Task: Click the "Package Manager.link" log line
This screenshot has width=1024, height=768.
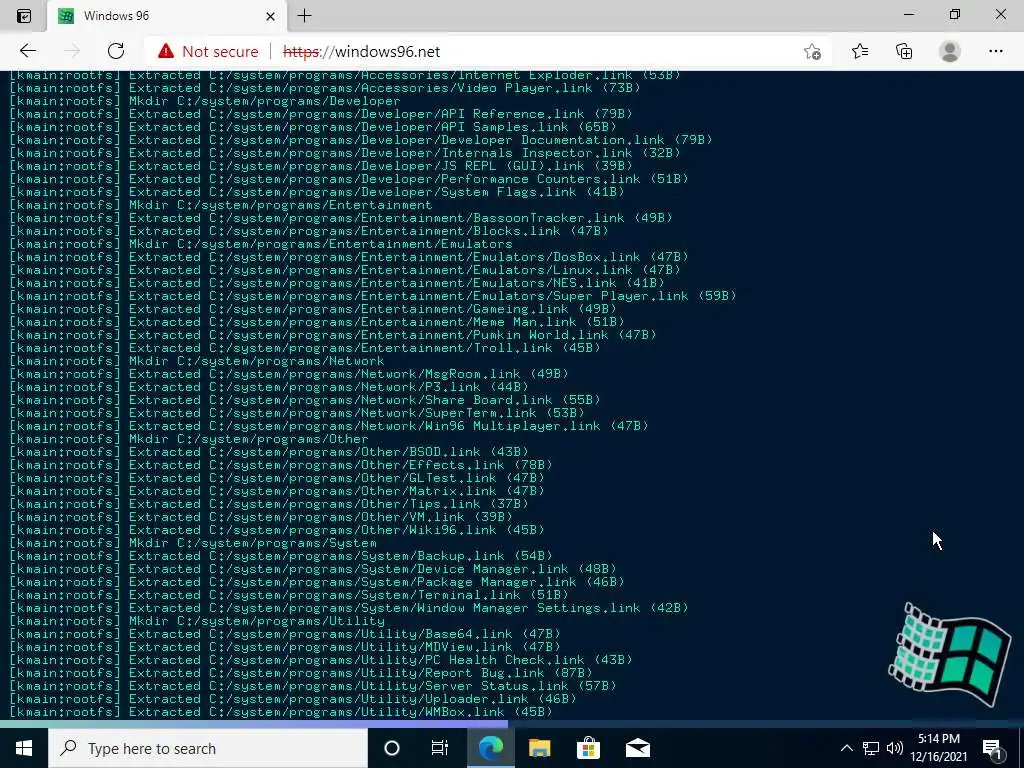Action: click(317, 582)
